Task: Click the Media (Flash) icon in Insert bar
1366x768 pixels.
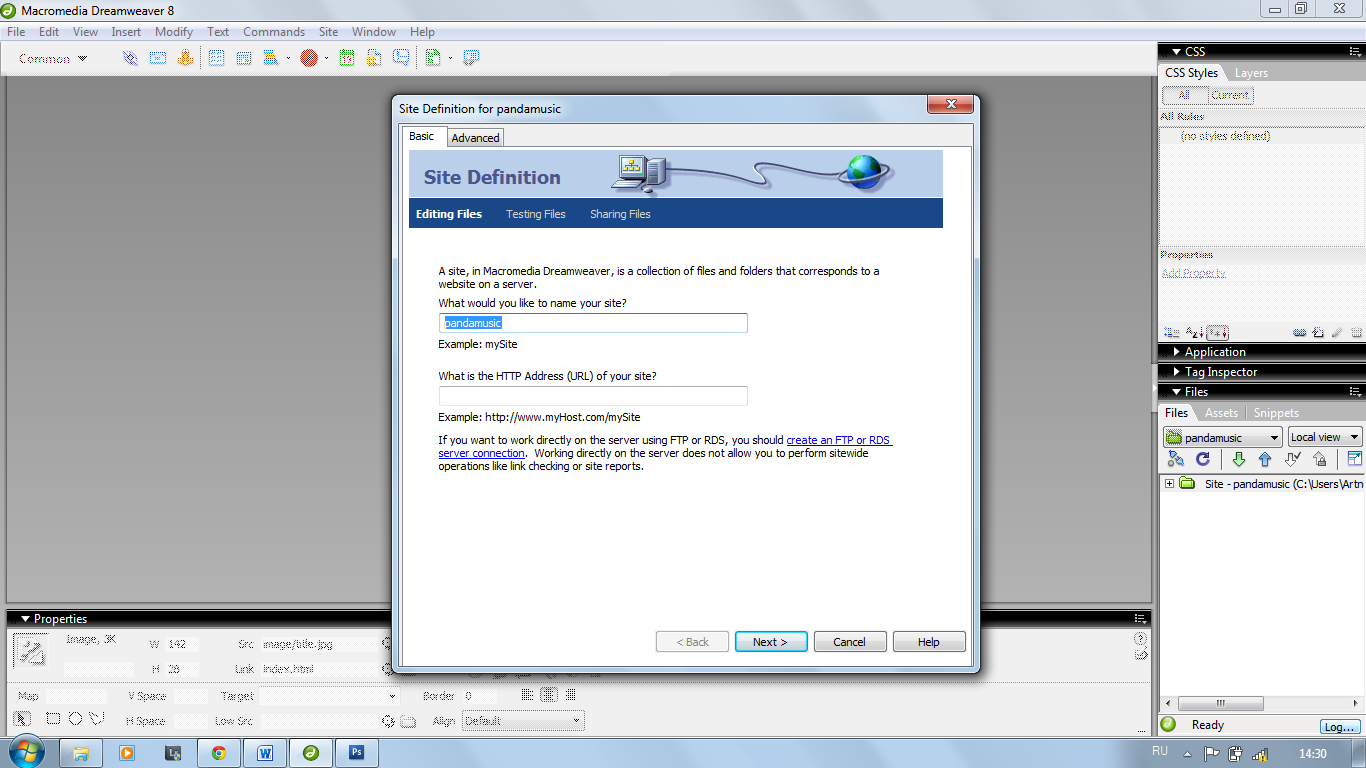Action: pos(309,58)
